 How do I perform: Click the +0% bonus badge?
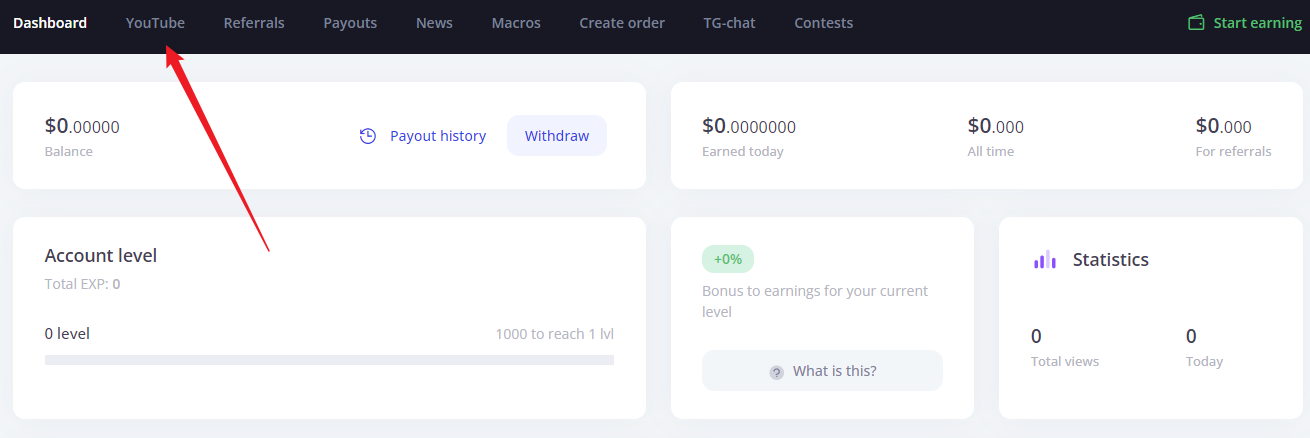tap(728, 259)
